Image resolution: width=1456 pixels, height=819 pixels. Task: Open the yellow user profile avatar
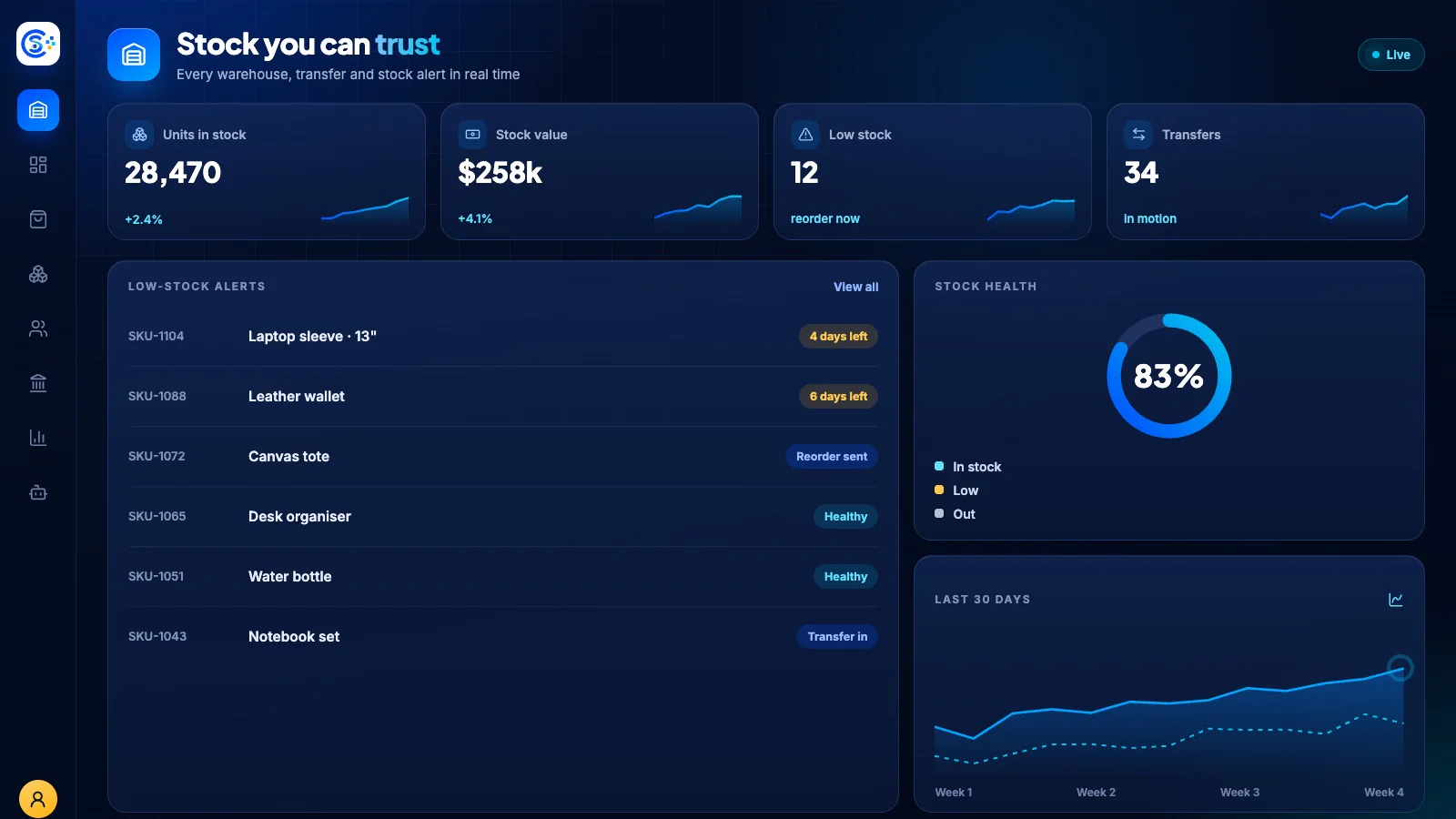tap(38, 799)
